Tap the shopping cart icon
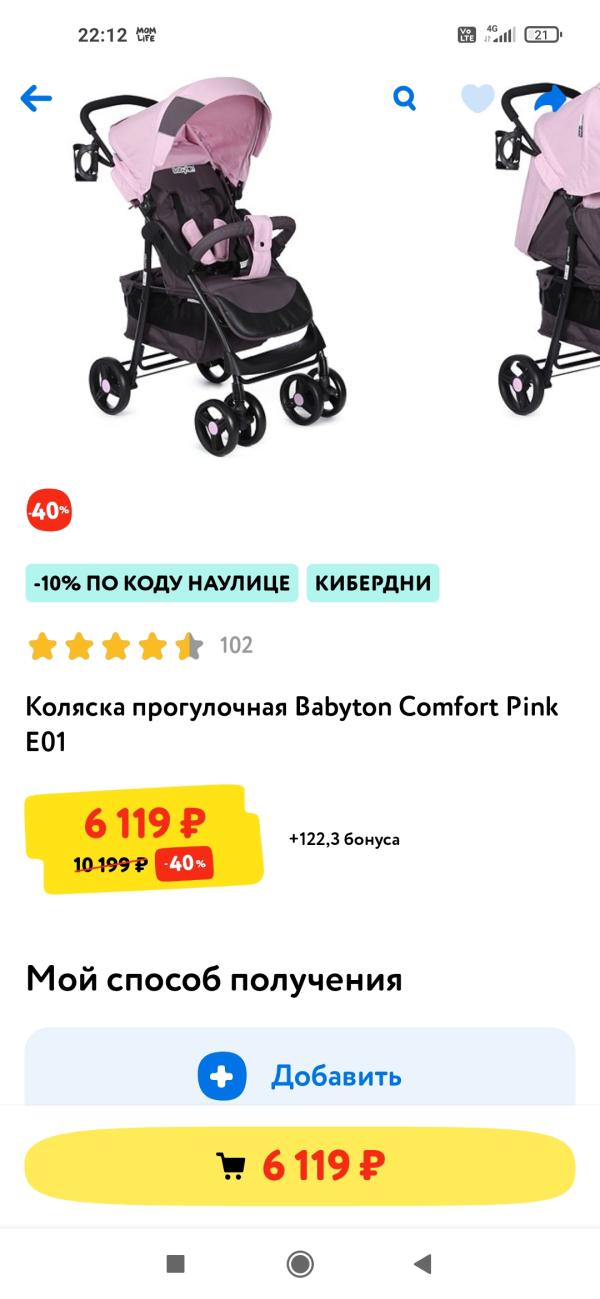 (x=231, y=1166)
